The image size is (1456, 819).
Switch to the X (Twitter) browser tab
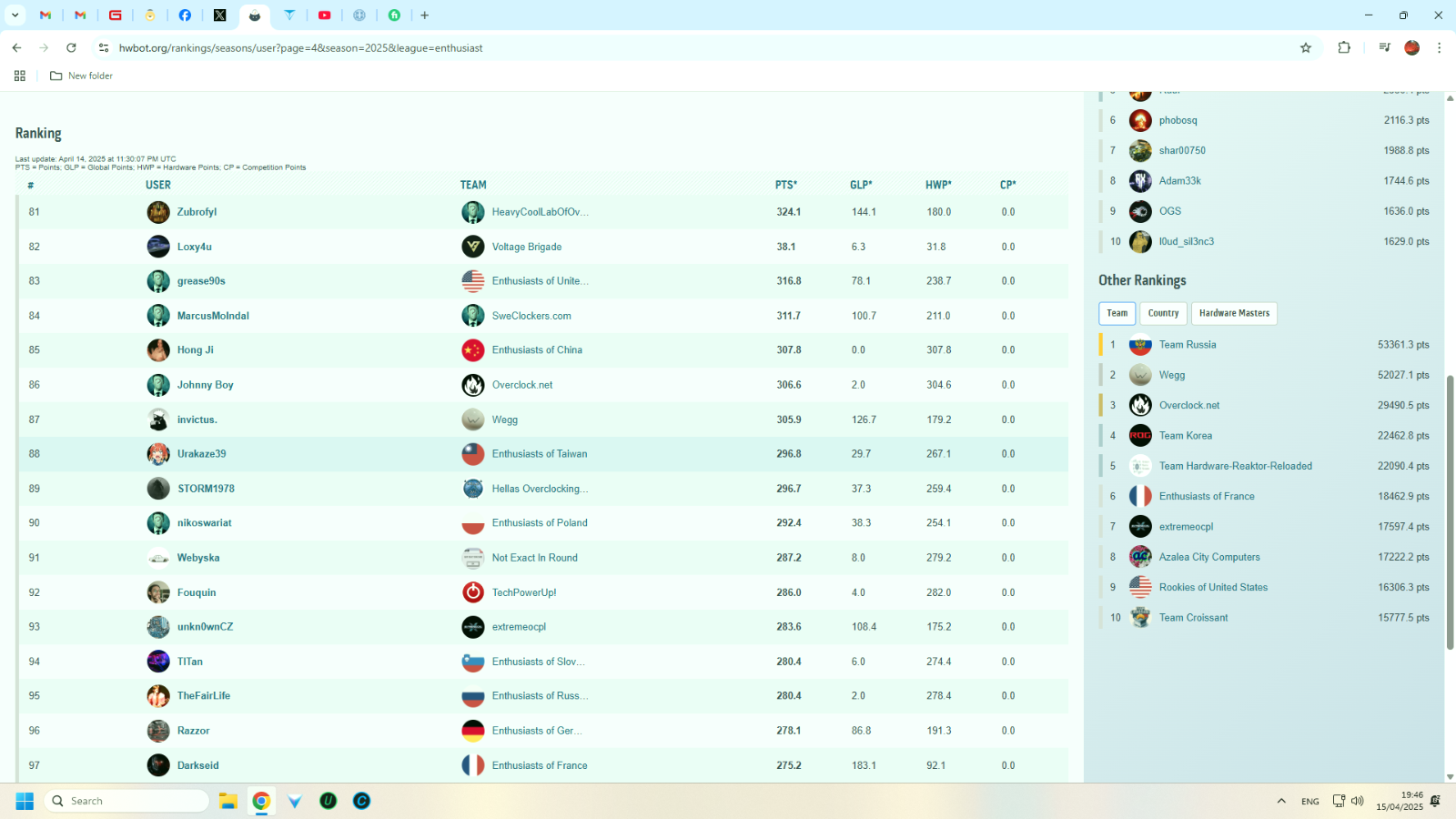219,15
